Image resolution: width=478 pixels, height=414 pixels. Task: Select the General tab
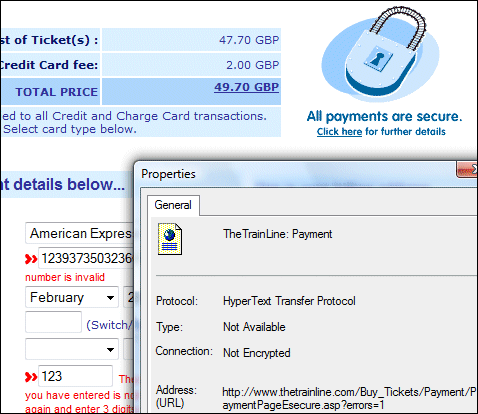[173, 205]
